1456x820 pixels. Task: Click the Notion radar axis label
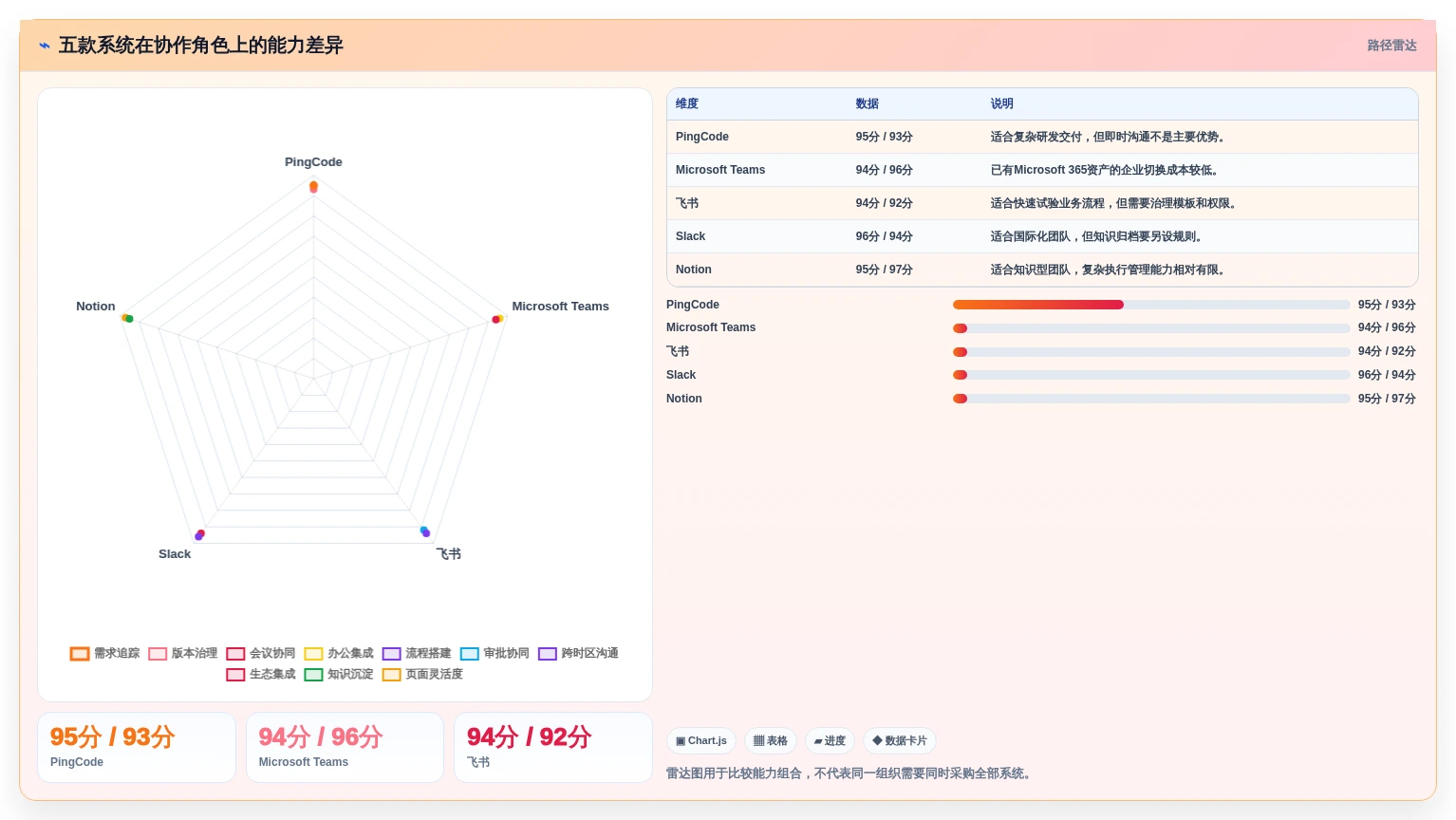point(96,307)
